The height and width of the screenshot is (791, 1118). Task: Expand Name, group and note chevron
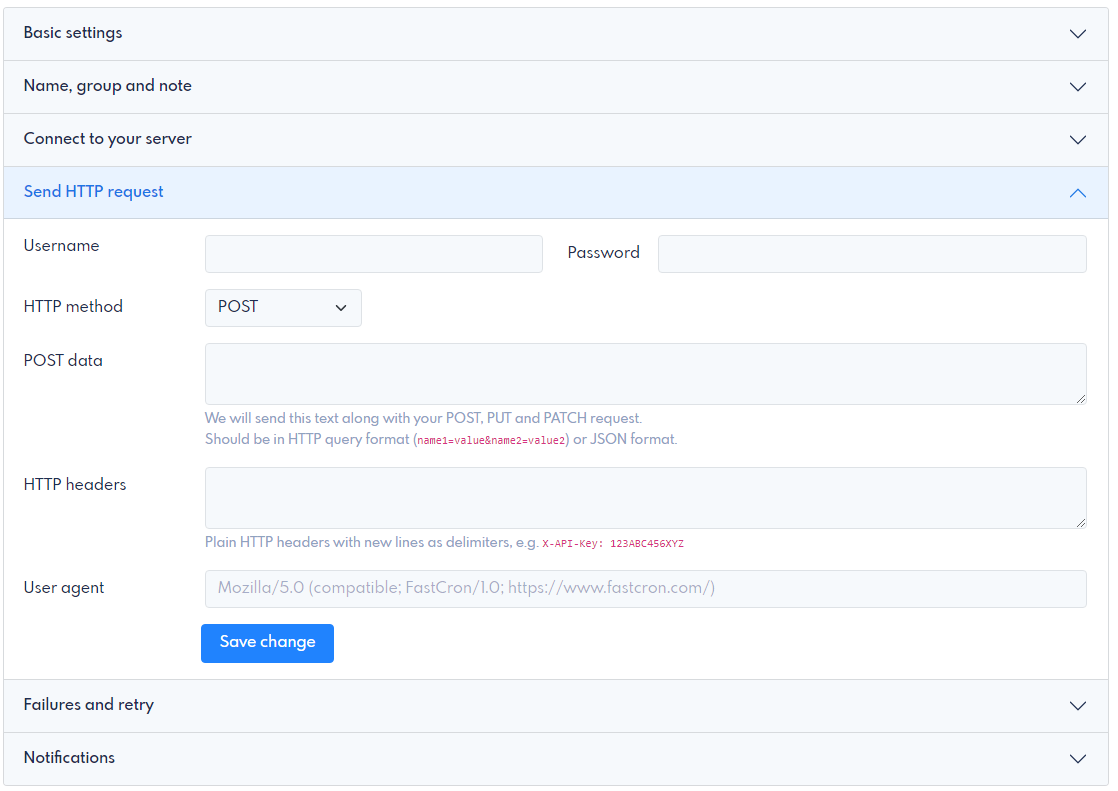point(1077,86)
